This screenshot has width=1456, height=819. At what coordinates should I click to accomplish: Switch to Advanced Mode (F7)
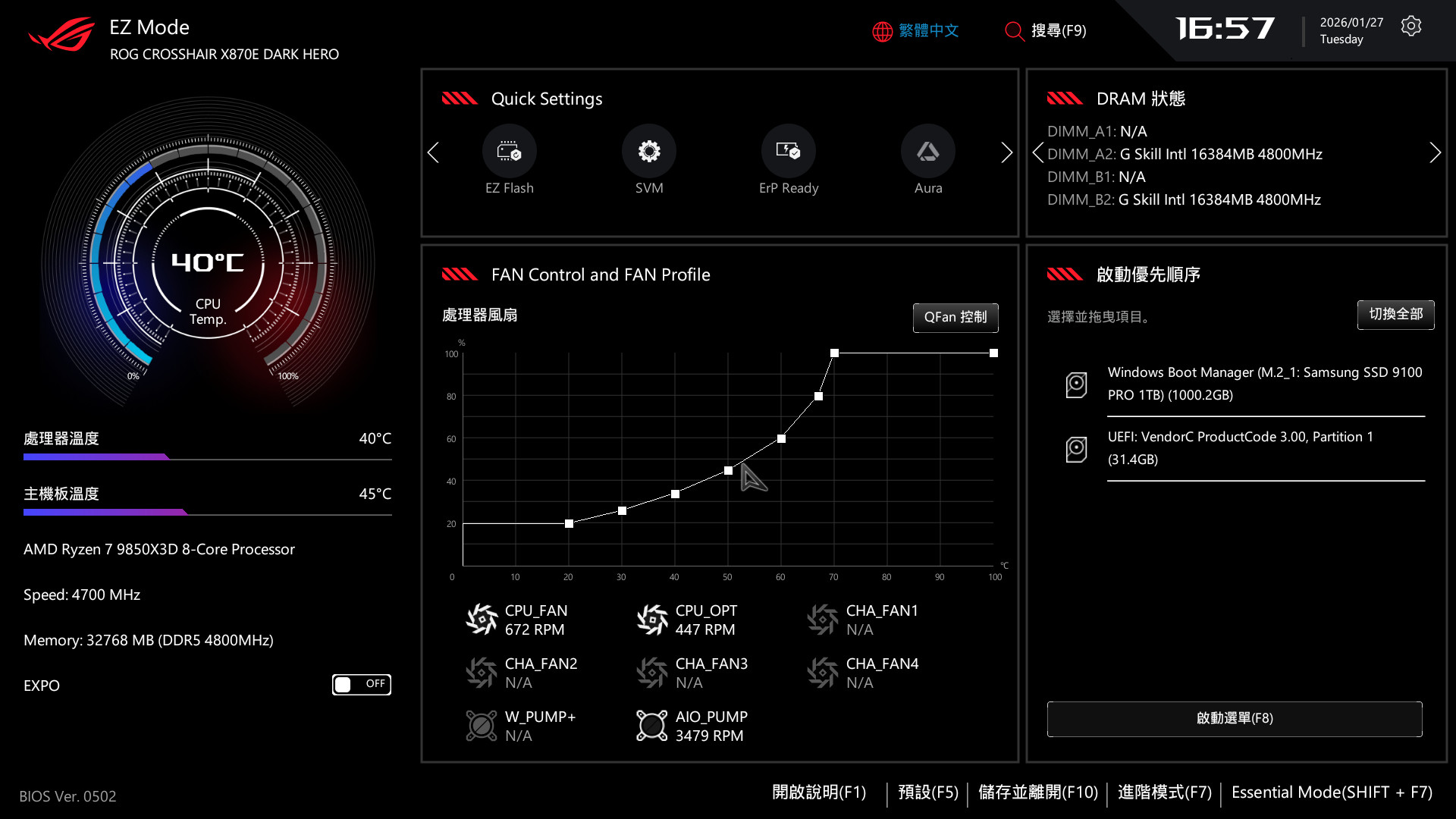1164,792
